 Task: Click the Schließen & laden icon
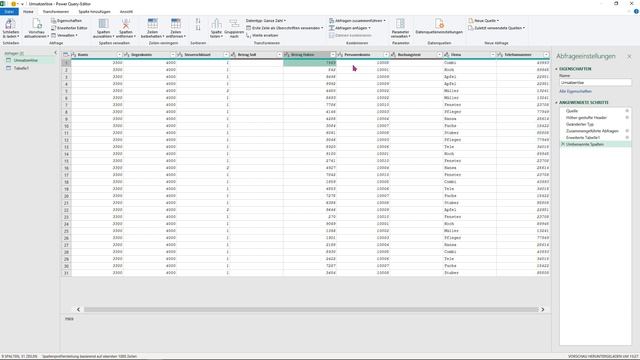tap(11, 24)
